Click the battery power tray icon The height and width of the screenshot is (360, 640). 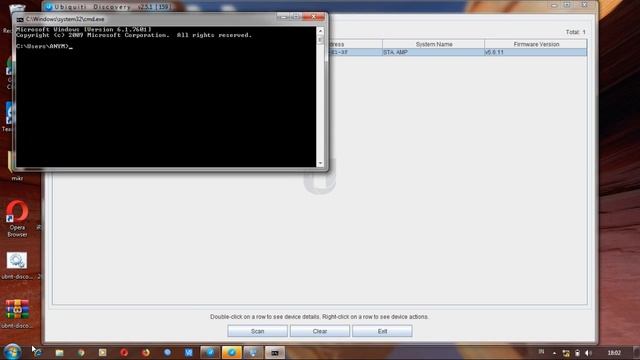[577, 353]
